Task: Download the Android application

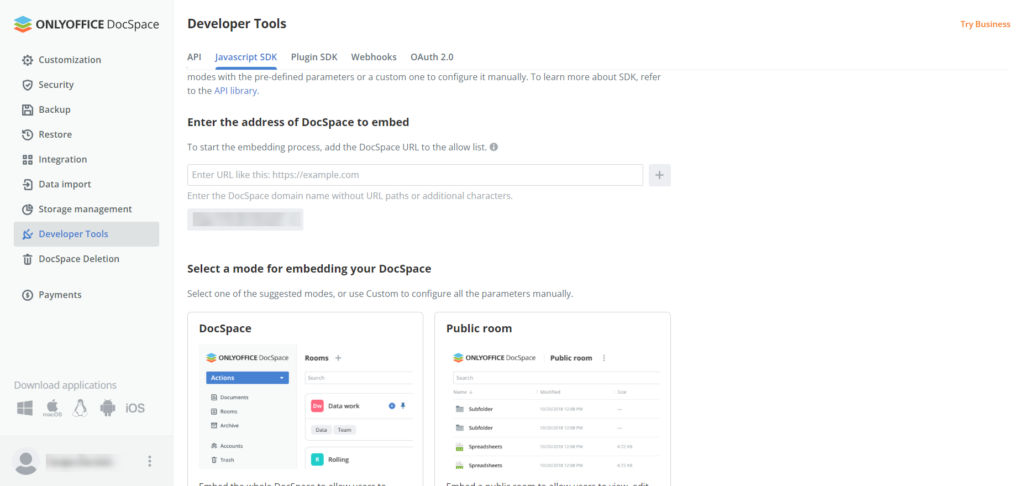Action: [108, 408]
